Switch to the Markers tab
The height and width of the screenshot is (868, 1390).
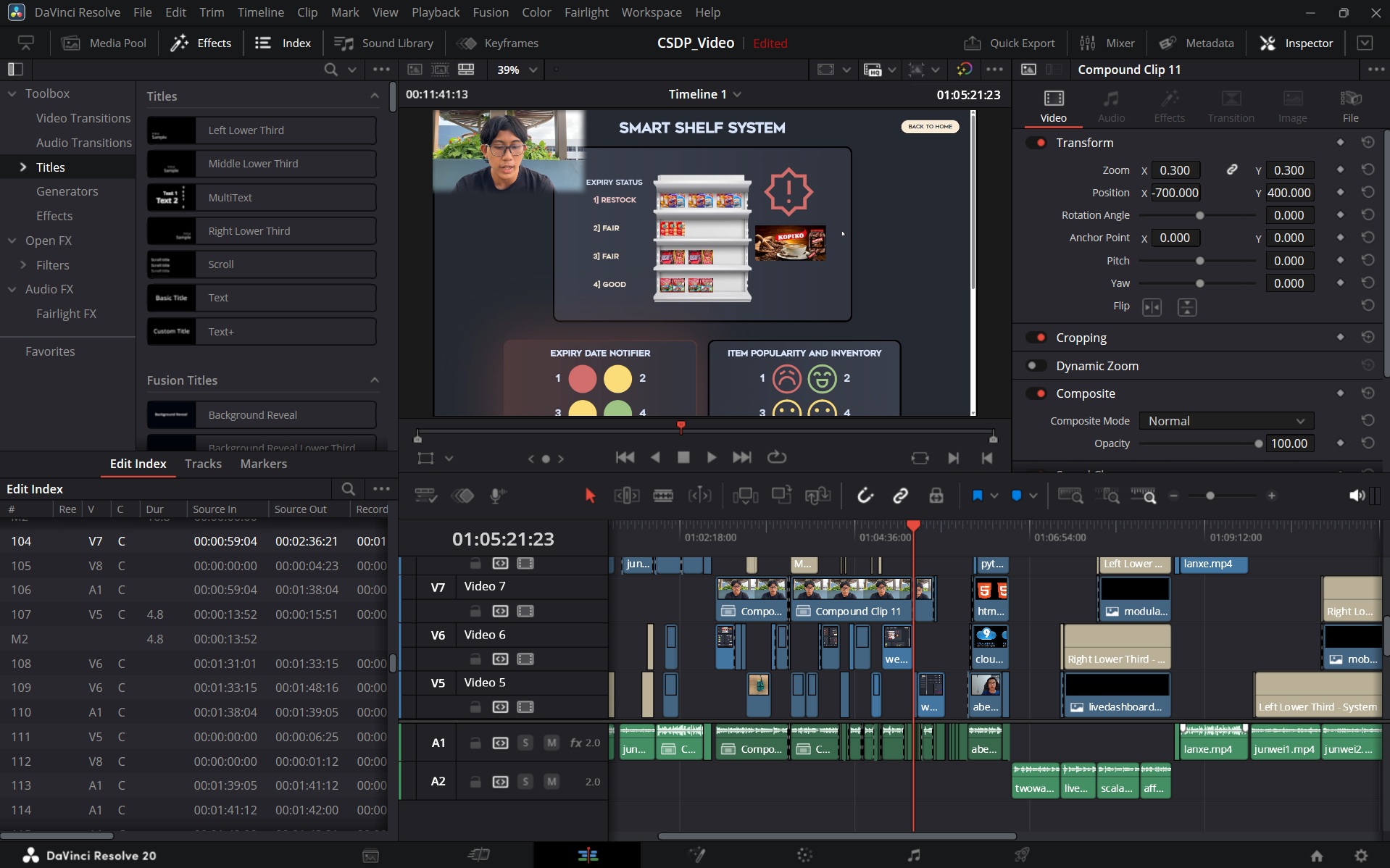point(263,464)
